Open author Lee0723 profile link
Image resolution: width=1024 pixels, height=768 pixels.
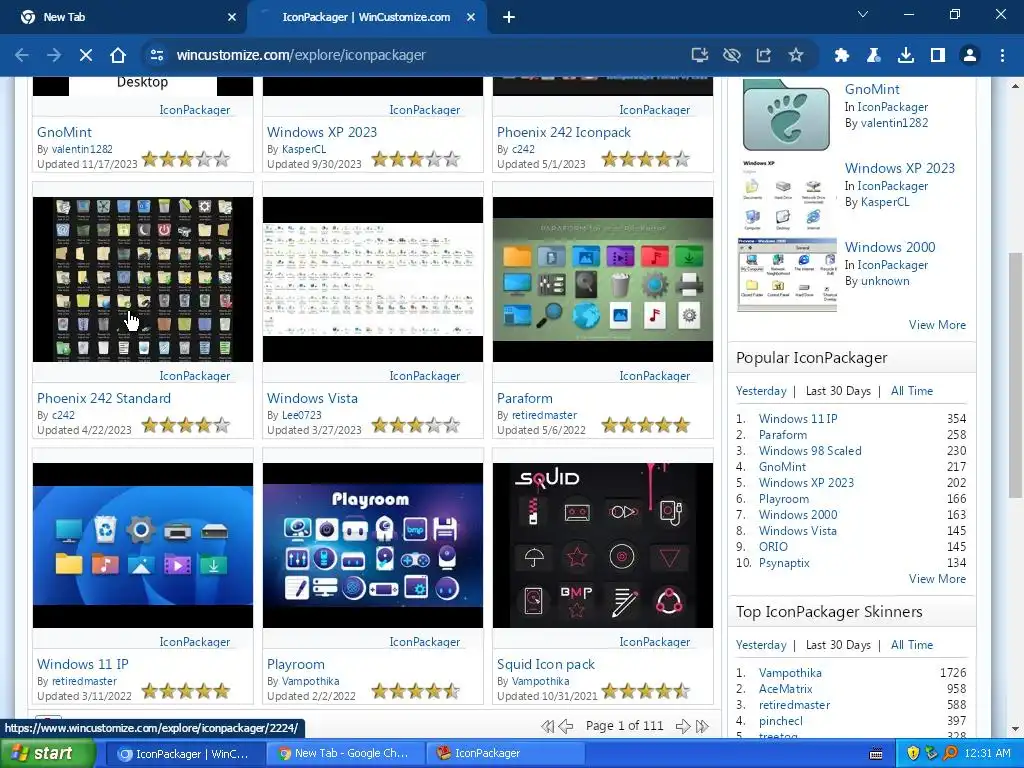(x=302, y=415)
